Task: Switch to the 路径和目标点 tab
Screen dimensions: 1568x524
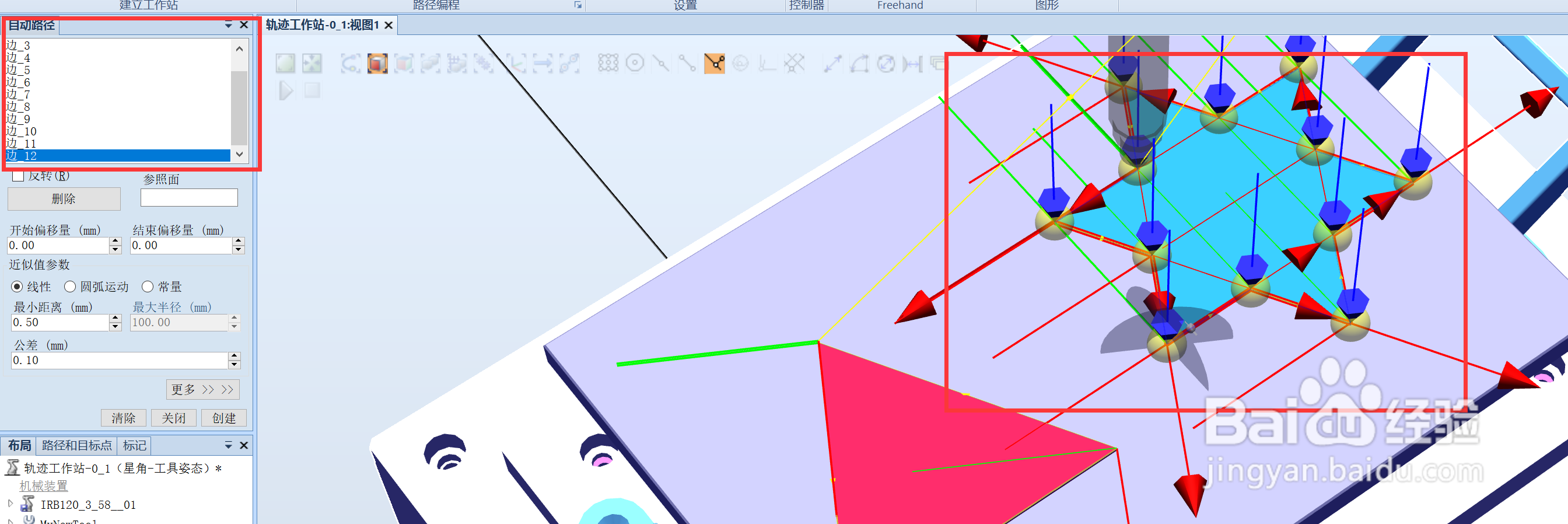Action: click(x=76, y=445)
